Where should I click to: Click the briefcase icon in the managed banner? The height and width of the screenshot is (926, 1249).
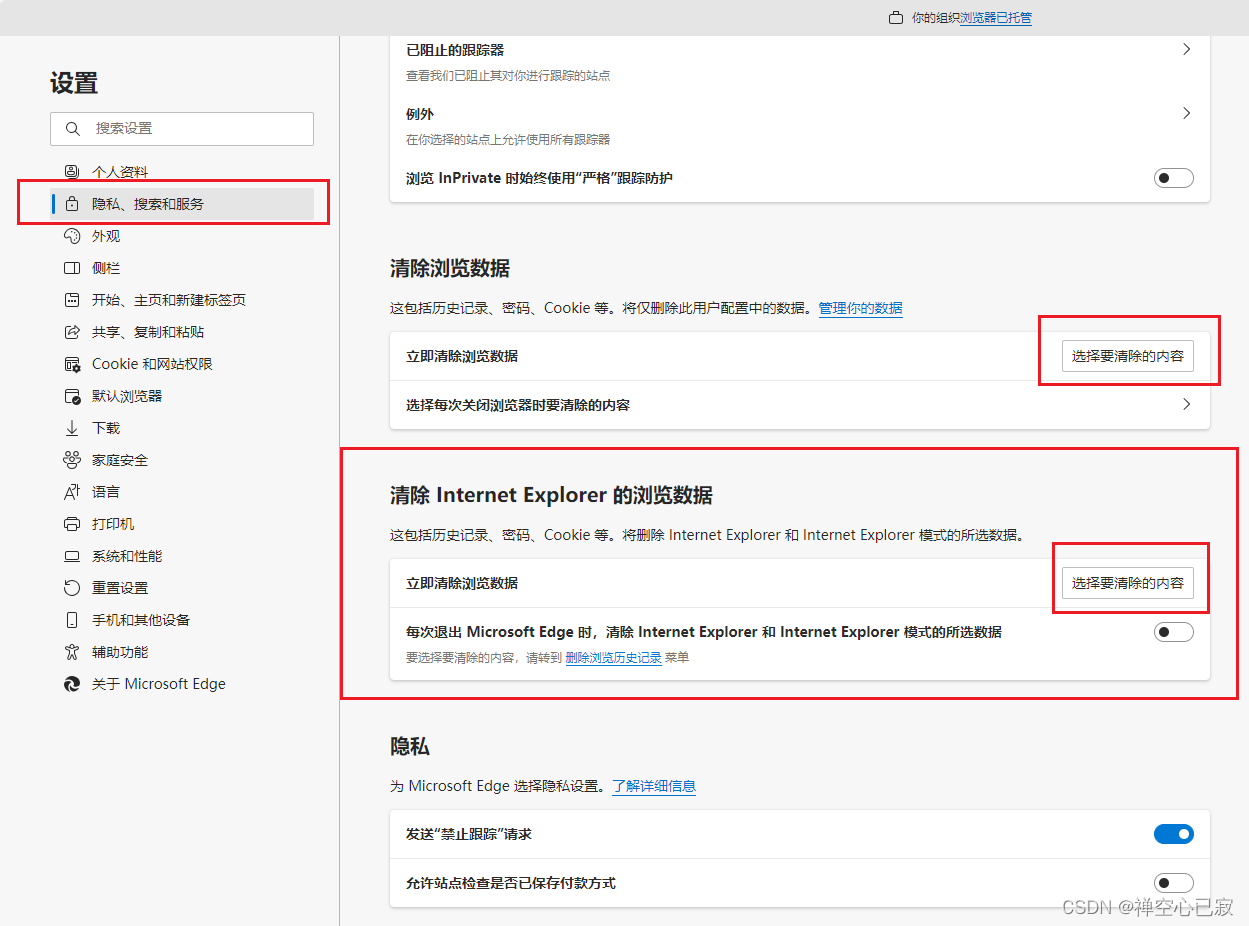coord(896,18)
